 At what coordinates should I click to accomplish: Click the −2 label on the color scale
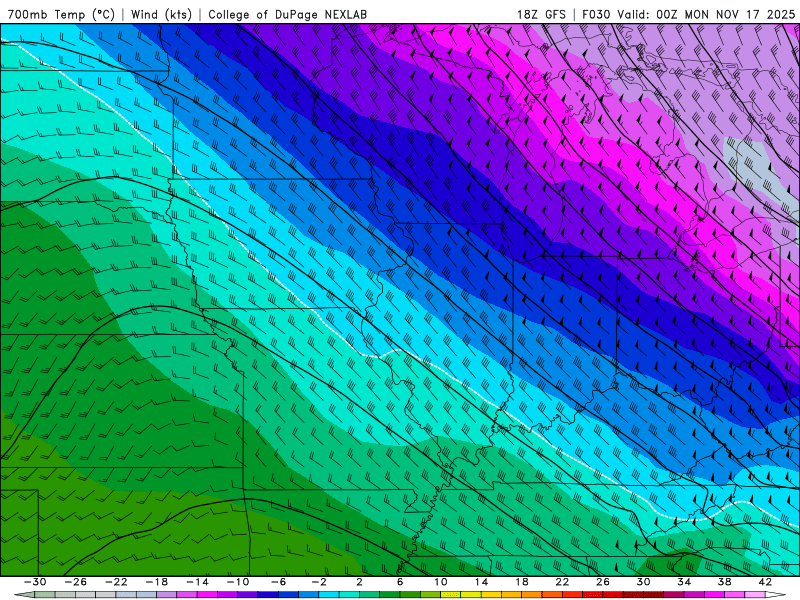click(x=319, y=582)
